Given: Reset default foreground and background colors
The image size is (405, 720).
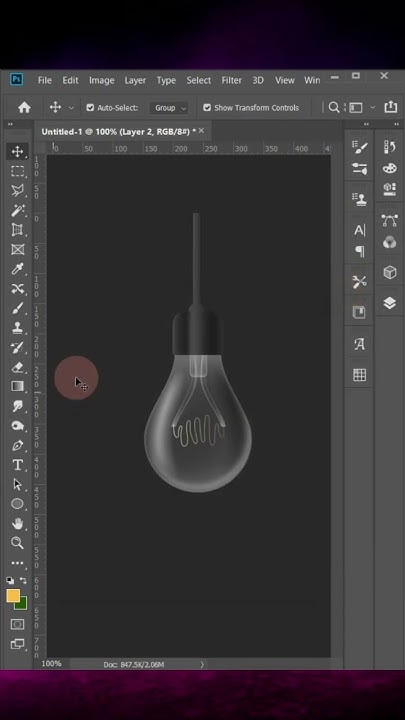Looking at the screenshot, I should 10,580.
